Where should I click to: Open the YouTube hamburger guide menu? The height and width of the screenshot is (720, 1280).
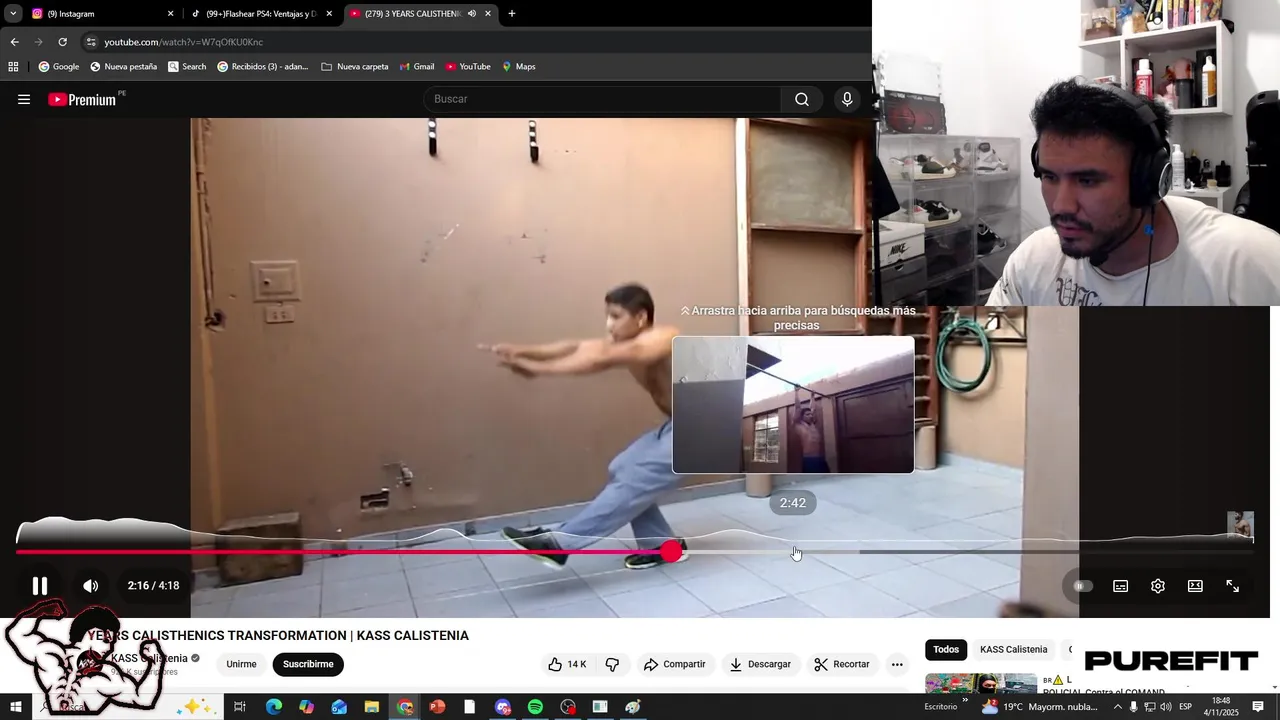point(24,99)
